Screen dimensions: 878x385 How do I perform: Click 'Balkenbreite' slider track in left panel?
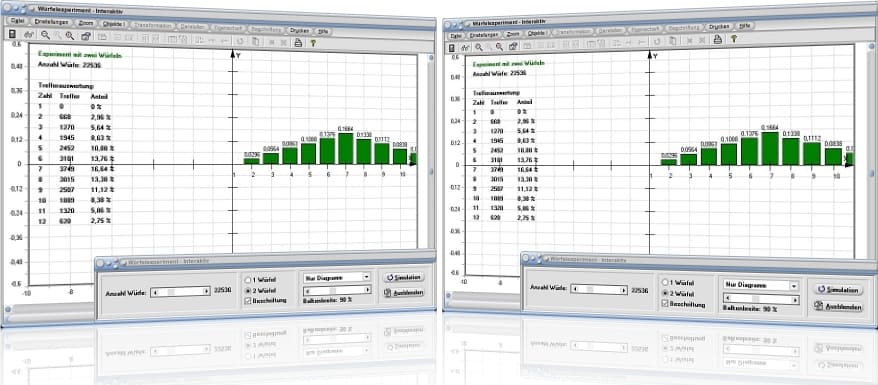pos(337,290)
